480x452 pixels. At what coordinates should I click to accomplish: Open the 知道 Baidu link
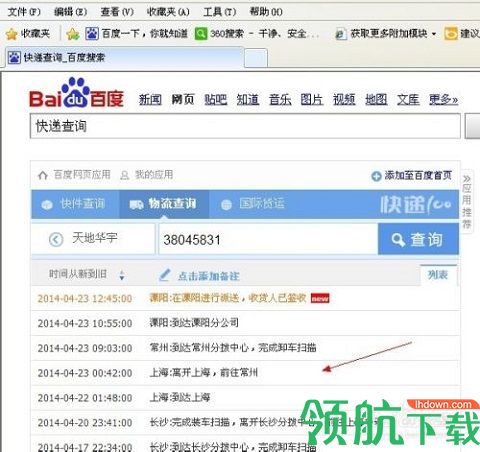click(248, 100)
